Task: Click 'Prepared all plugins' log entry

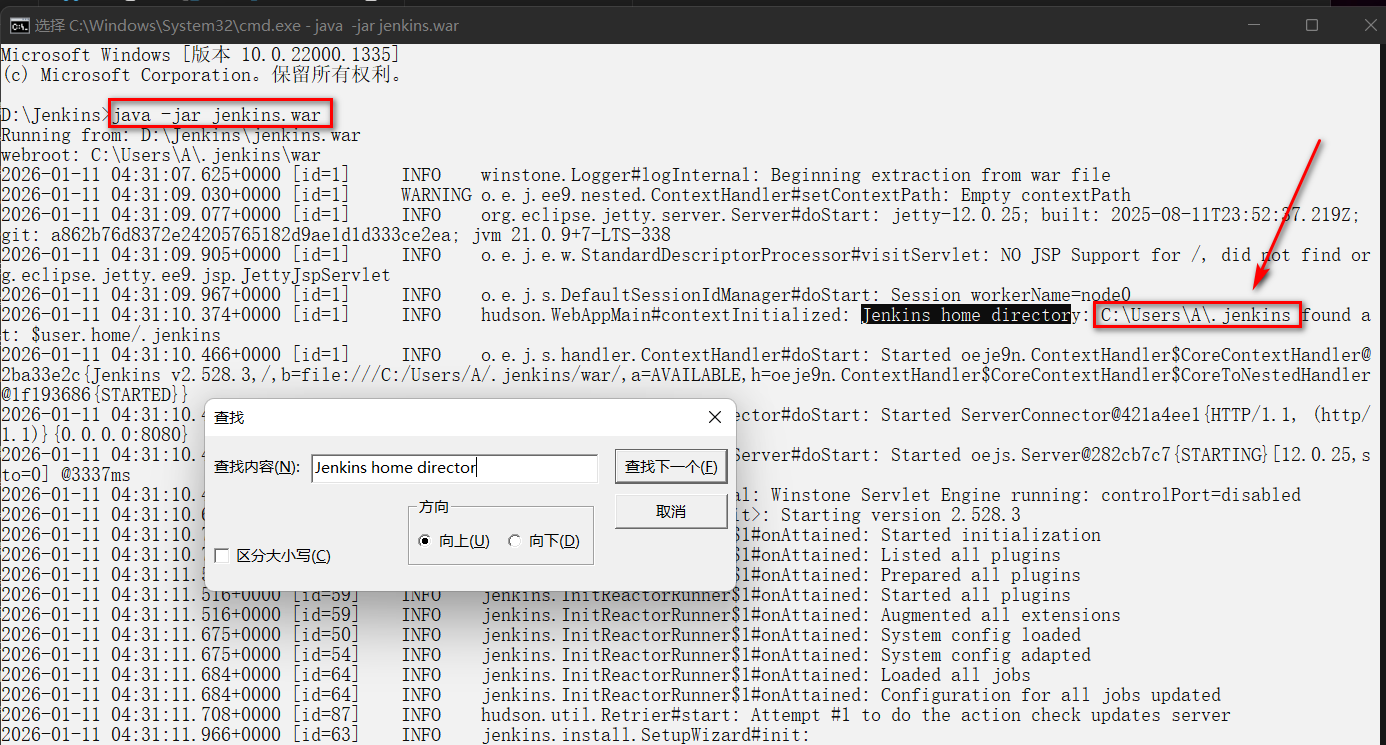Action: click(x=981, y=575)
